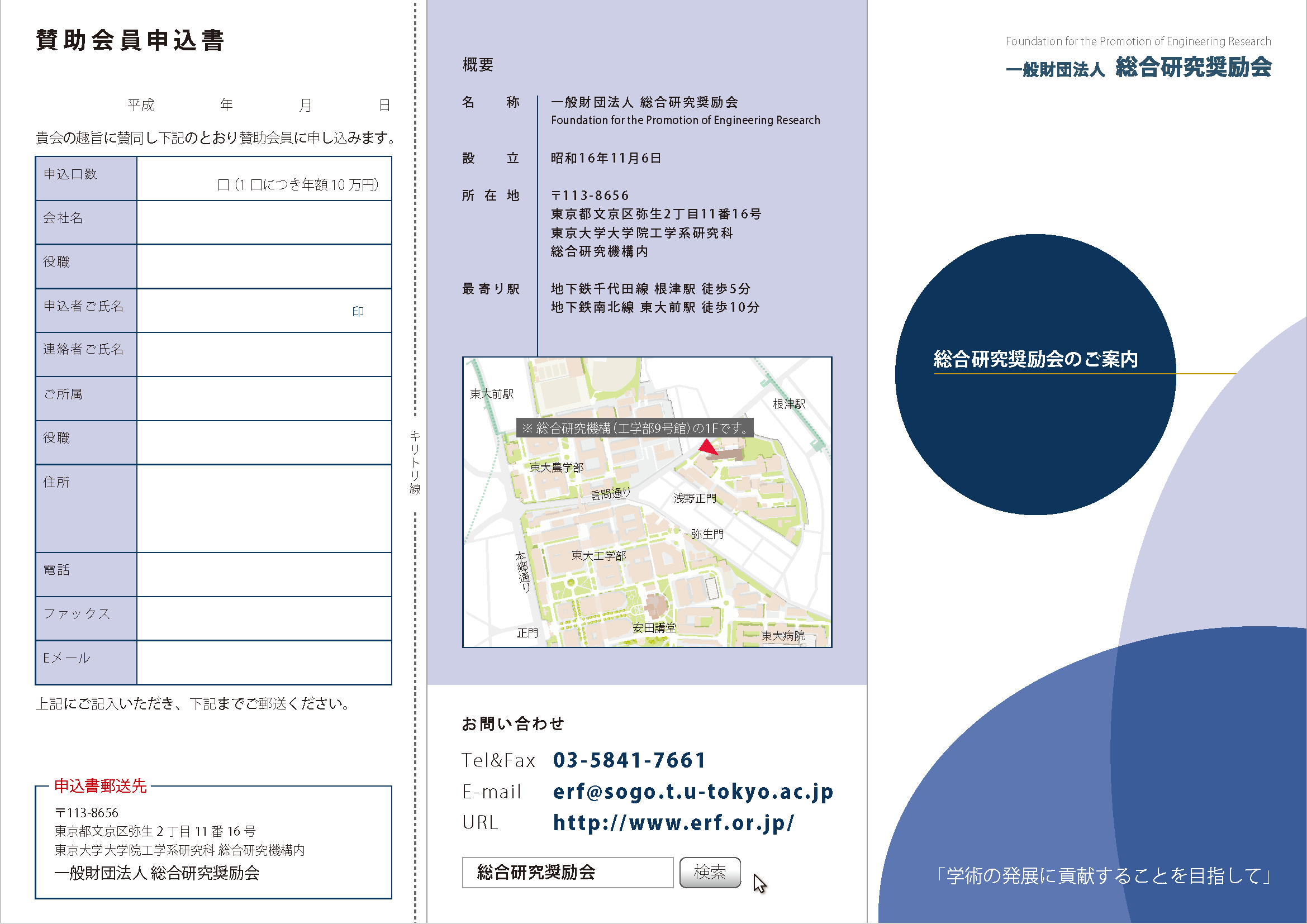Click the 弥生門 map label
The width and height of the screenshot is (1307, 924).
(x=707, y=534)
